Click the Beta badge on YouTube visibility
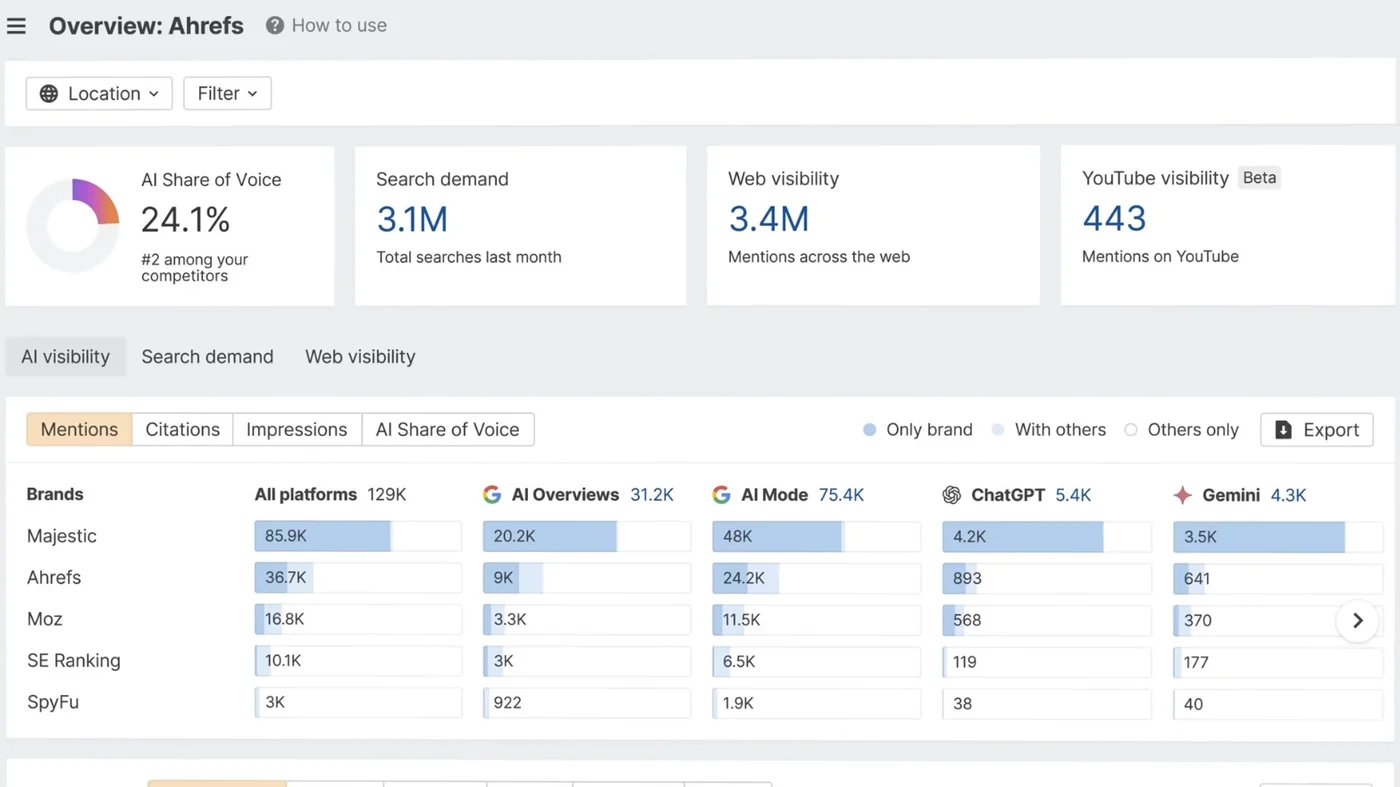The width and height of the screenshot is (1400, 787). [1259, 178]
